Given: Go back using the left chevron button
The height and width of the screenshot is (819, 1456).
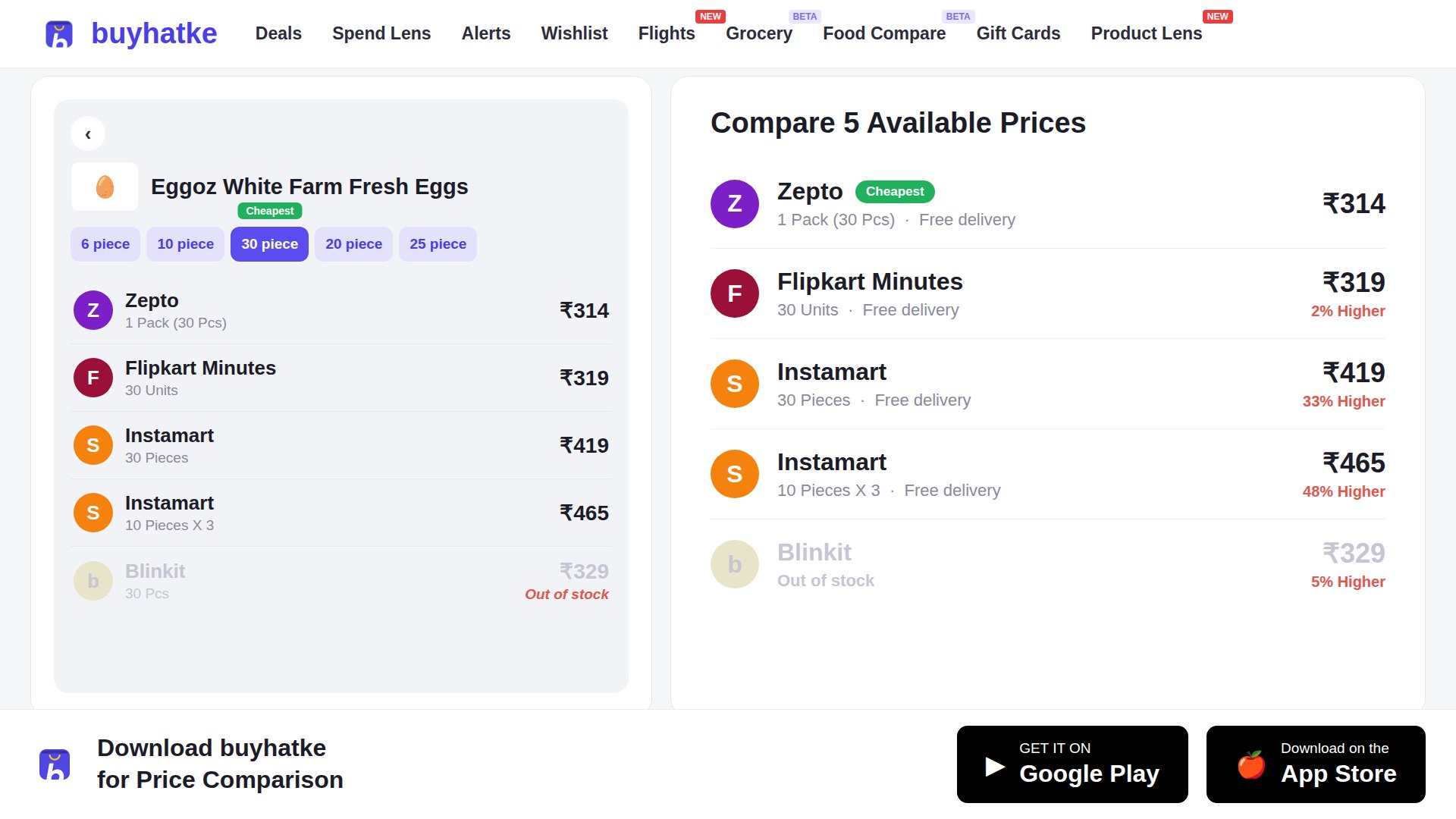Looking at the screenshot, I should point(88,134).
